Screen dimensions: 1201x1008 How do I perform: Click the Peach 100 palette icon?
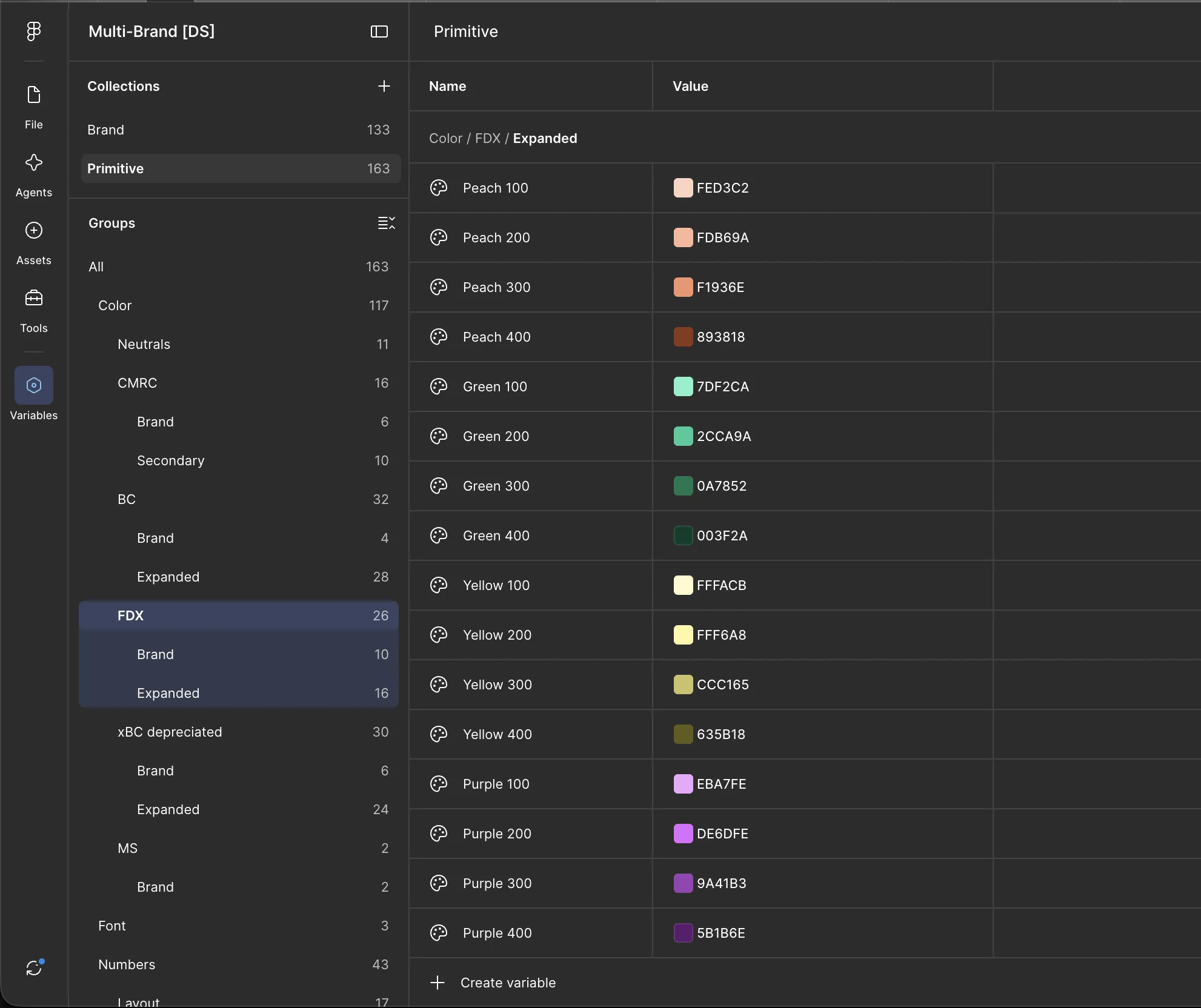439,188
